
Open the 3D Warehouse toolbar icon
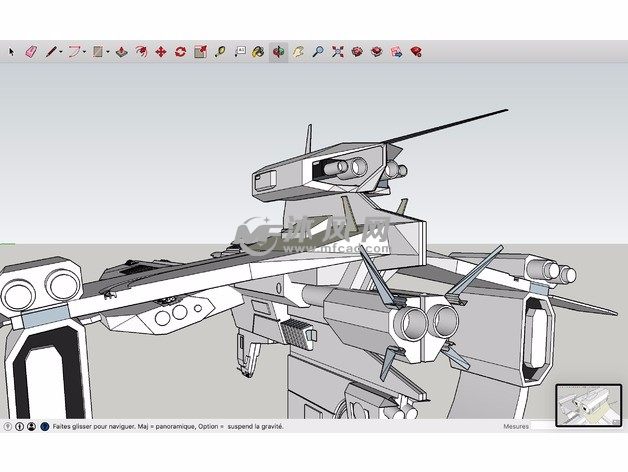tap(357, 51)
